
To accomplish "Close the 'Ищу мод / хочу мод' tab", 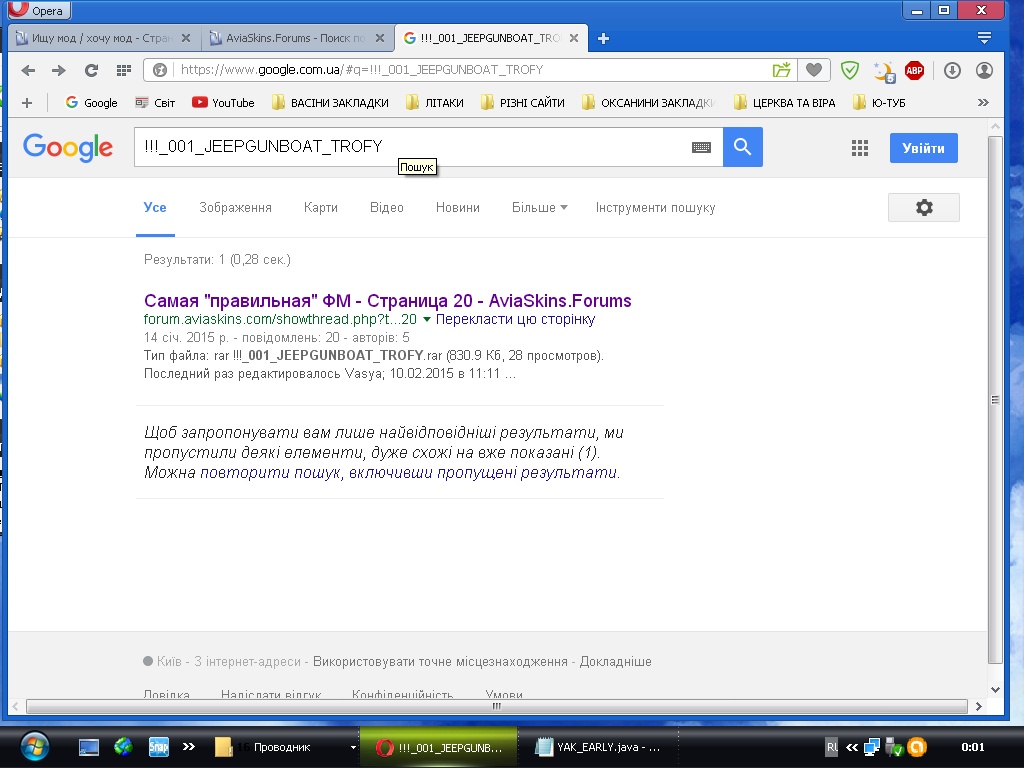I will (186, 39).
